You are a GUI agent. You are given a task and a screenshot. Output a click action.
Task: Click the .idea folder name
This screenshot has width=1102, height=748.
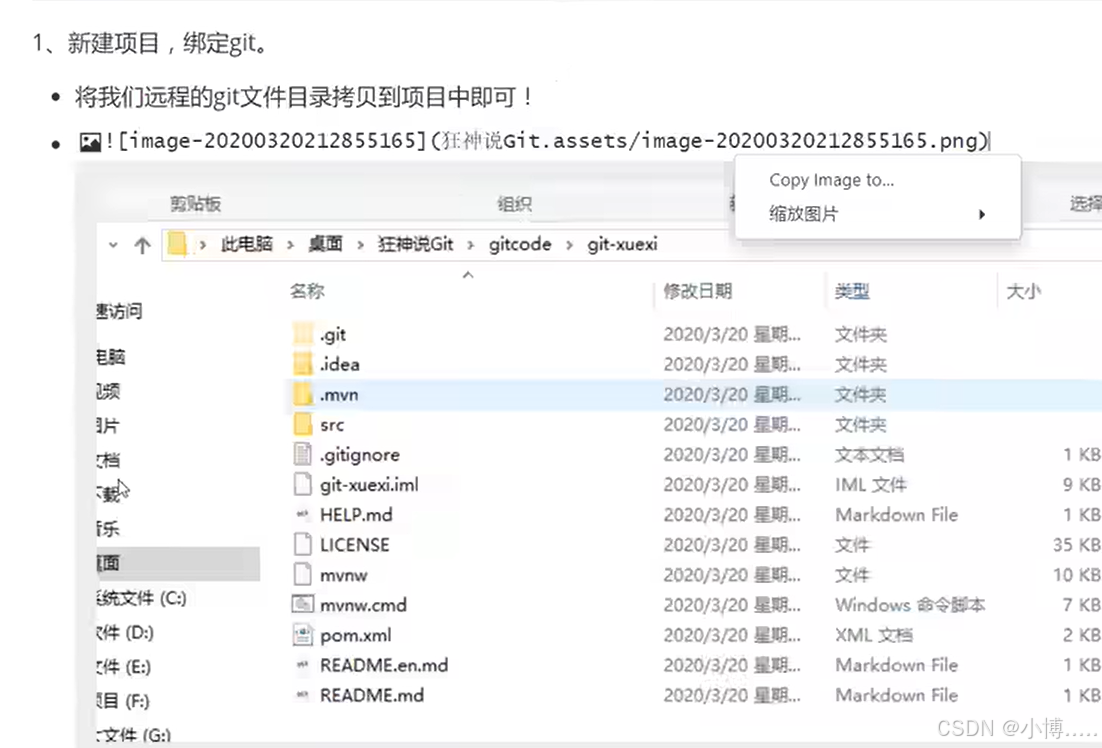coord(339,364)
